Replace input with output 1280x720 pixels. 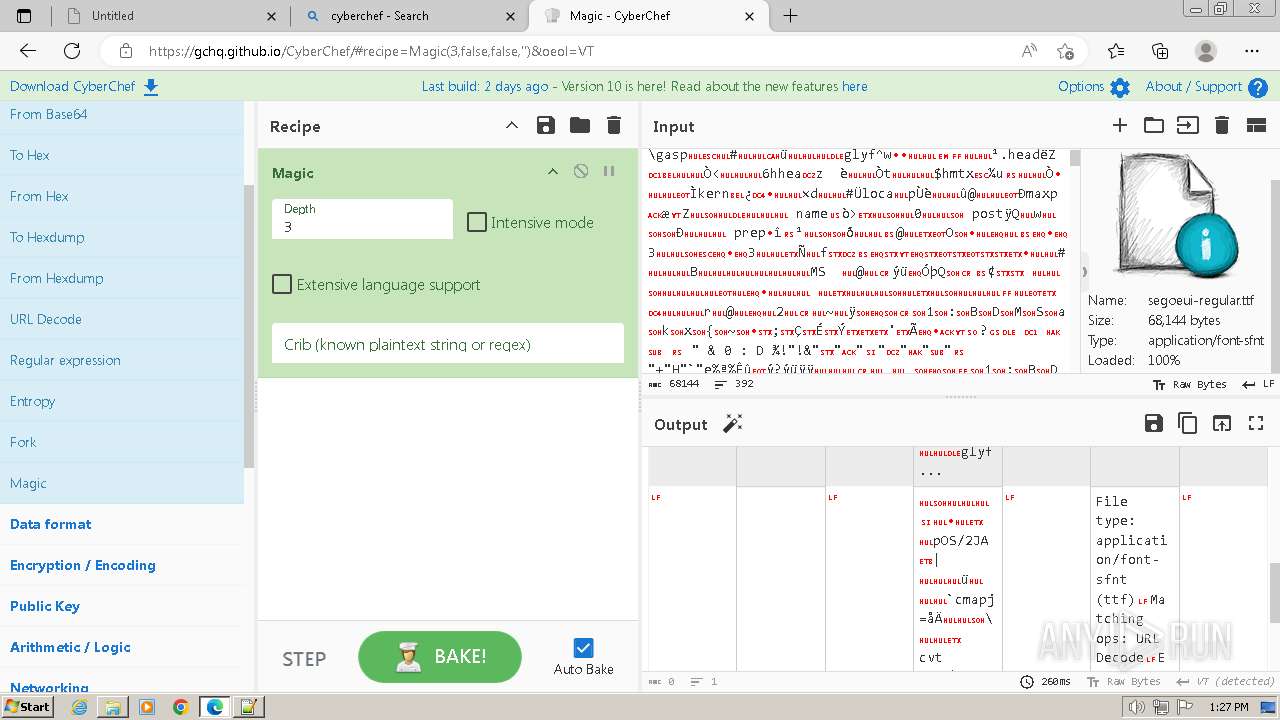pyautogui.click(x=1222, y=424)
